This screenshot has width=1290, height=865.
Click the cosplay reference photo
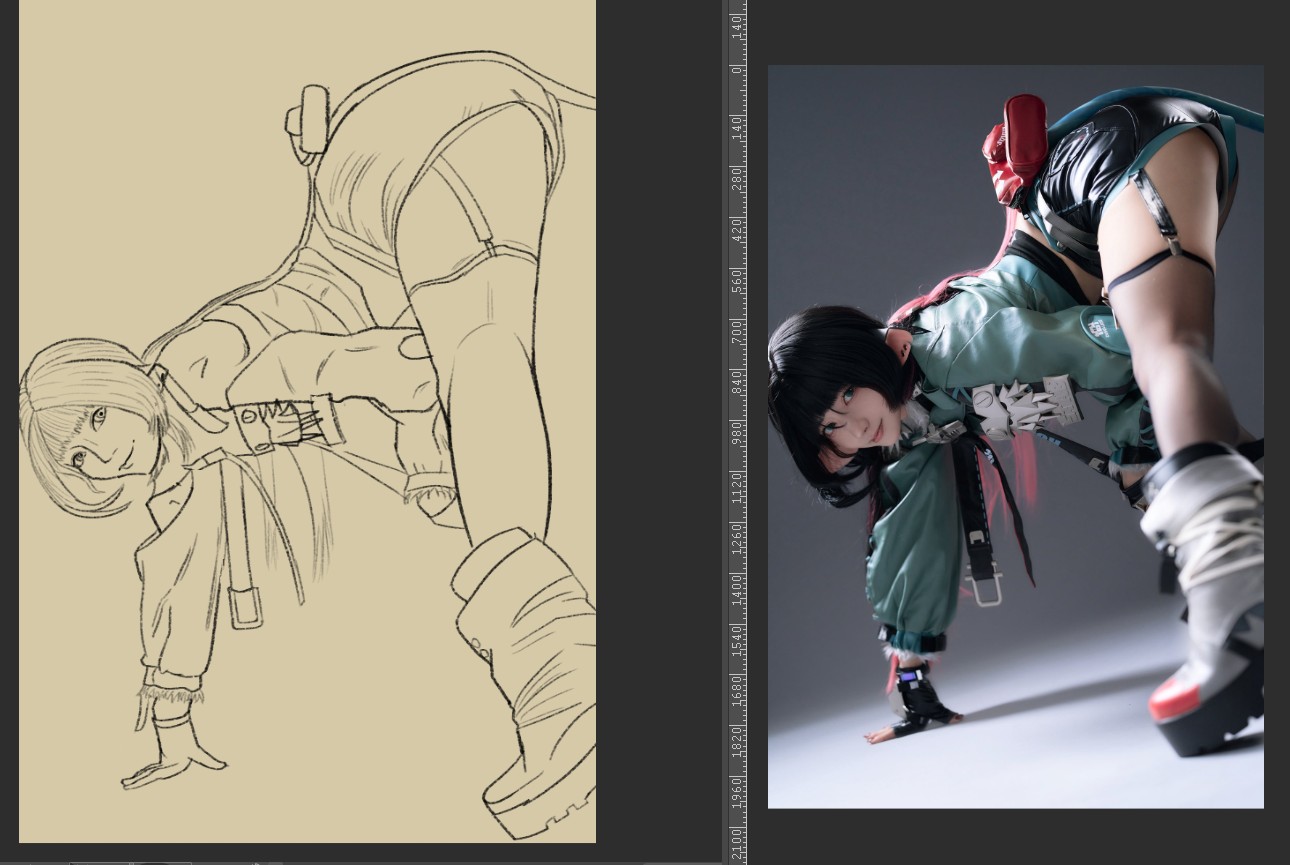pyautogui.click(x=1015, y=437)
